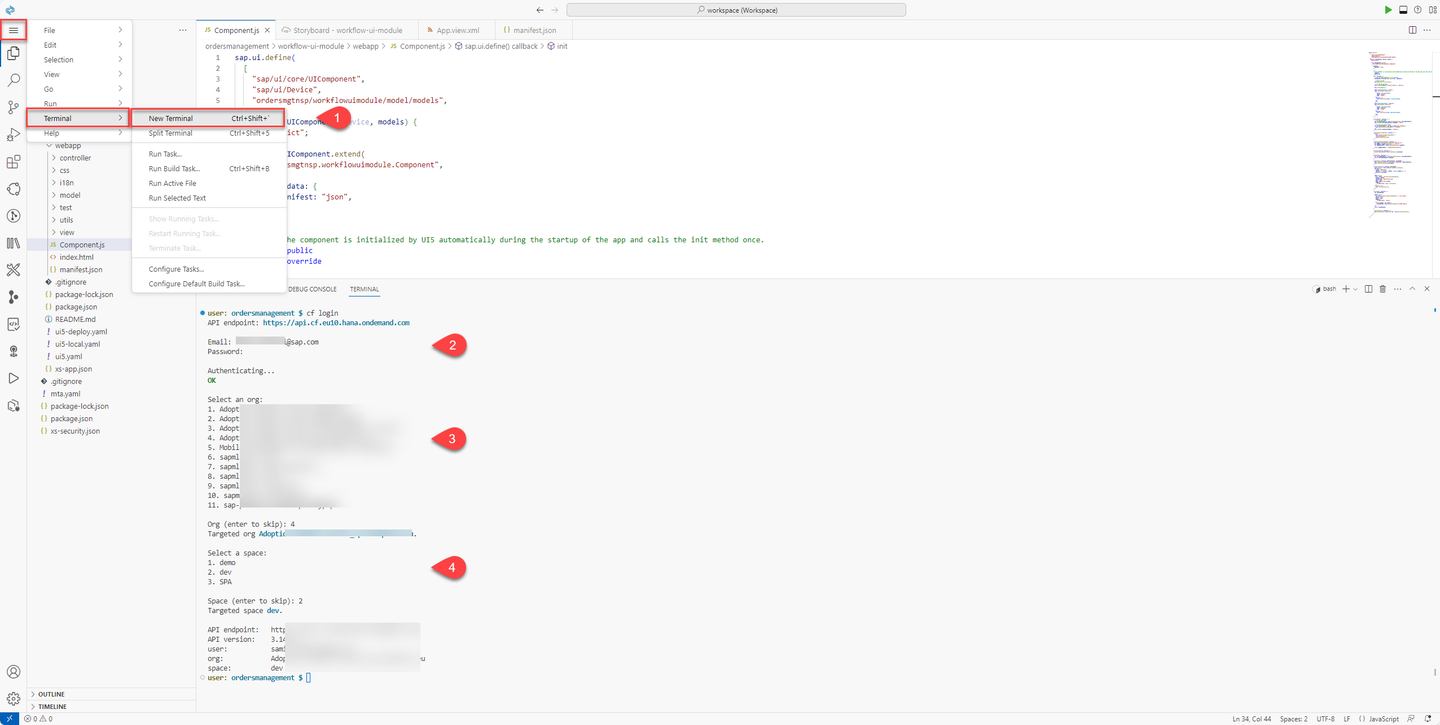Click the API endpoint URL in terminal
The image size is (1440, 725).
336,323
